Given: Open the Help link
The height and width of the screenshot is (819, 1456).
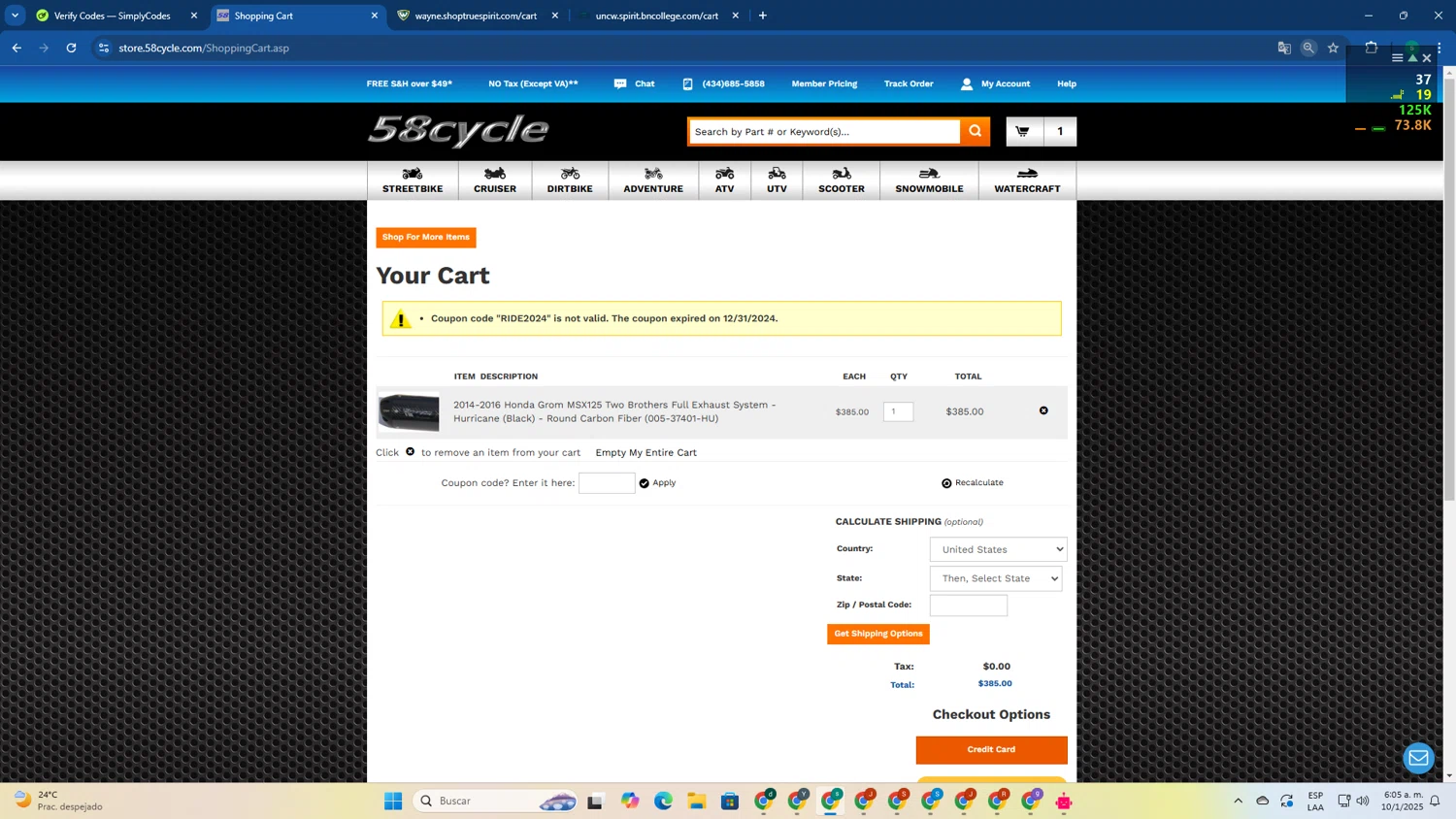Looking at the screenshot, I should (1067, 83).
